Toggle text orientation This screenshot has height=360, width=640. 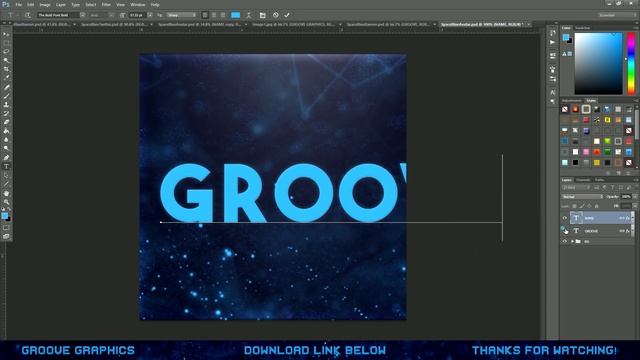point(28,15)
